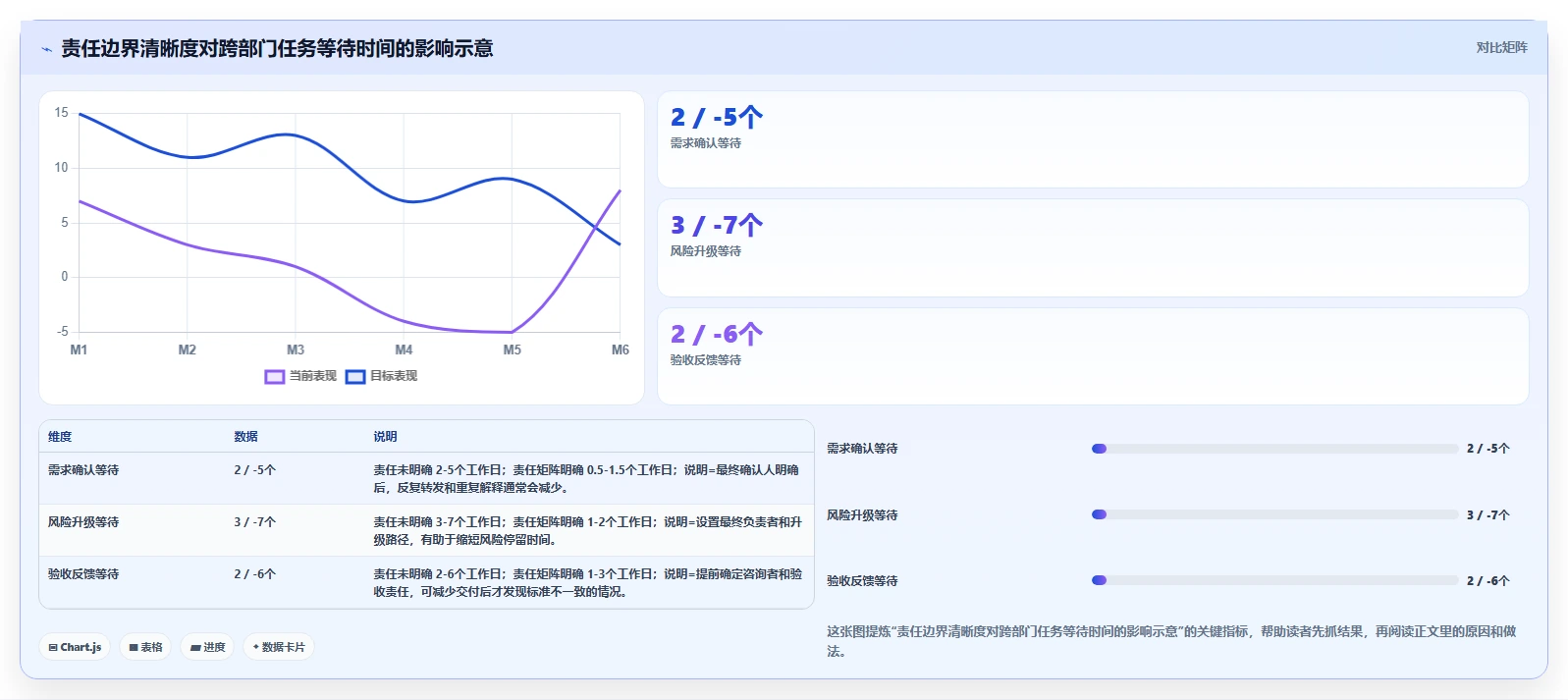Screen dimensions: 1568x700
Task: Click 验收反馈等待 cell in the table
Action: tap(83, 574)
